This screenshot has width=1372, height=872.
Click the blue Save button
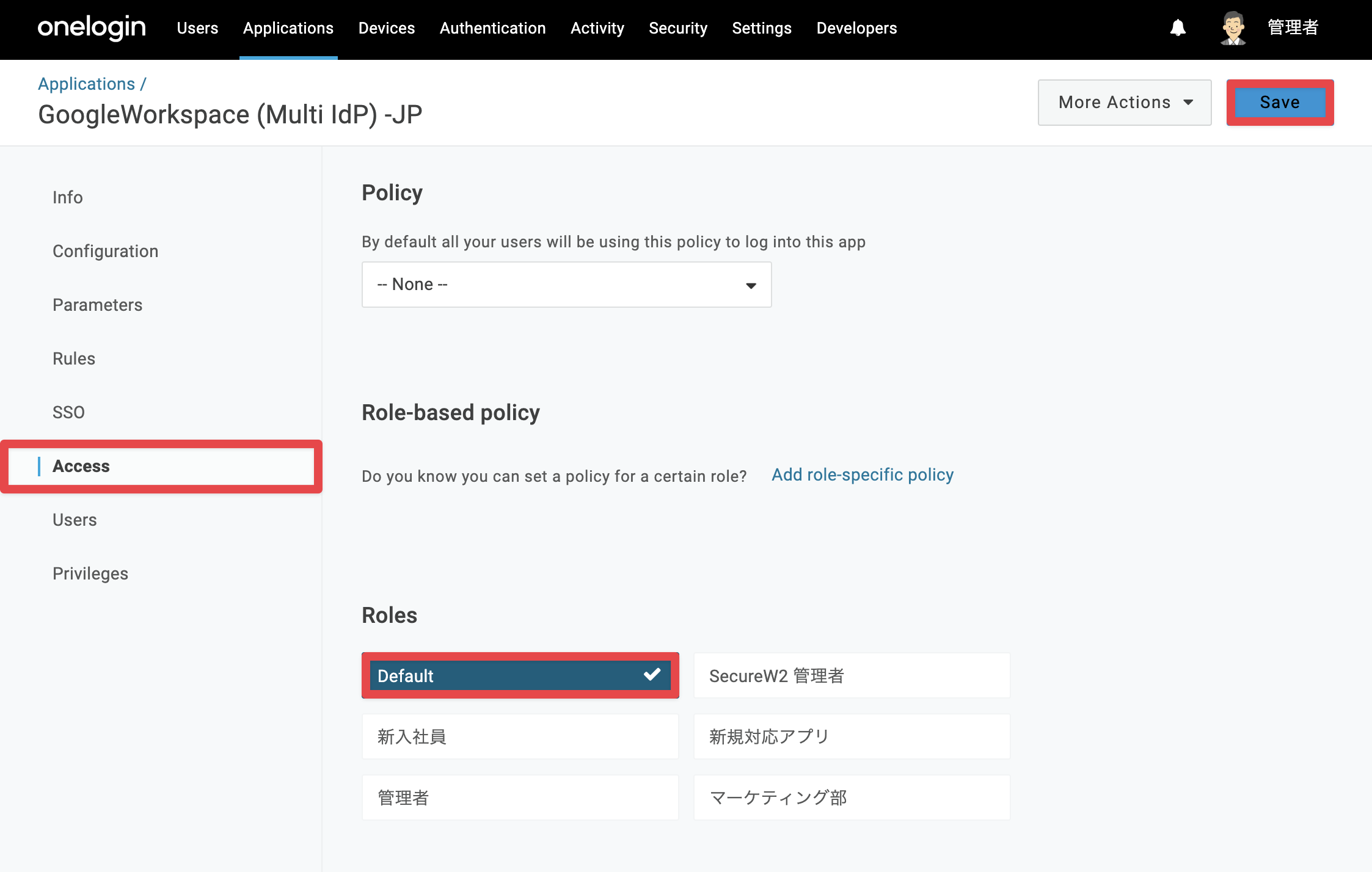(x=1280, y=103)
